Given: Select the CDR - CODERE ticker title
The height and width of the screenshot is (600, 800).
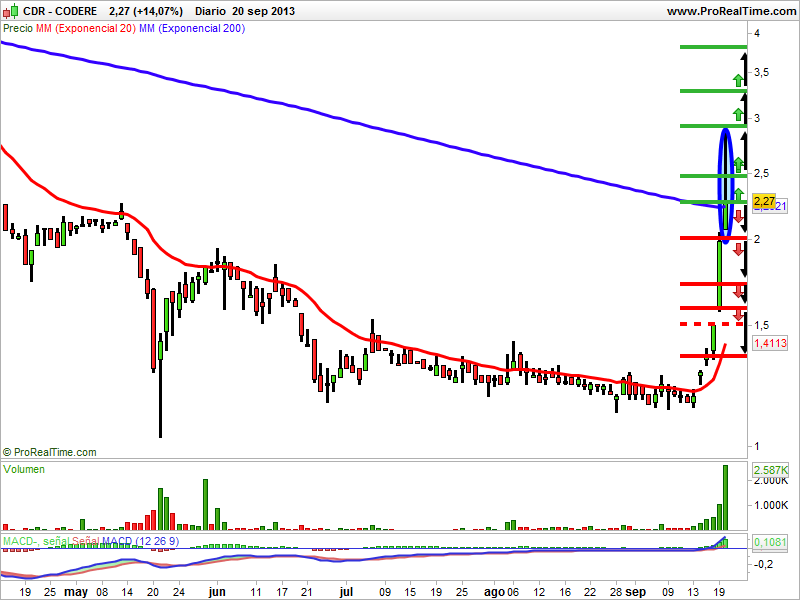Looking at the screenshot, I should [60, 11].
